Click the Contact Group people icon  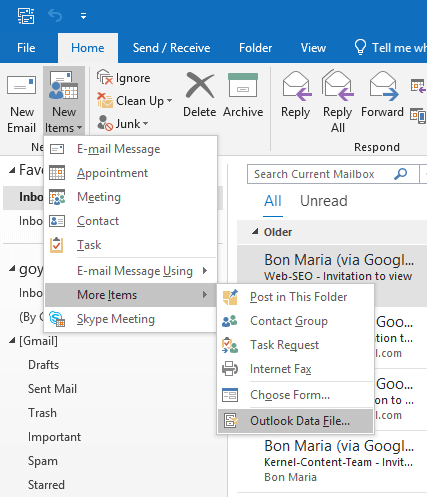[230, 321]
